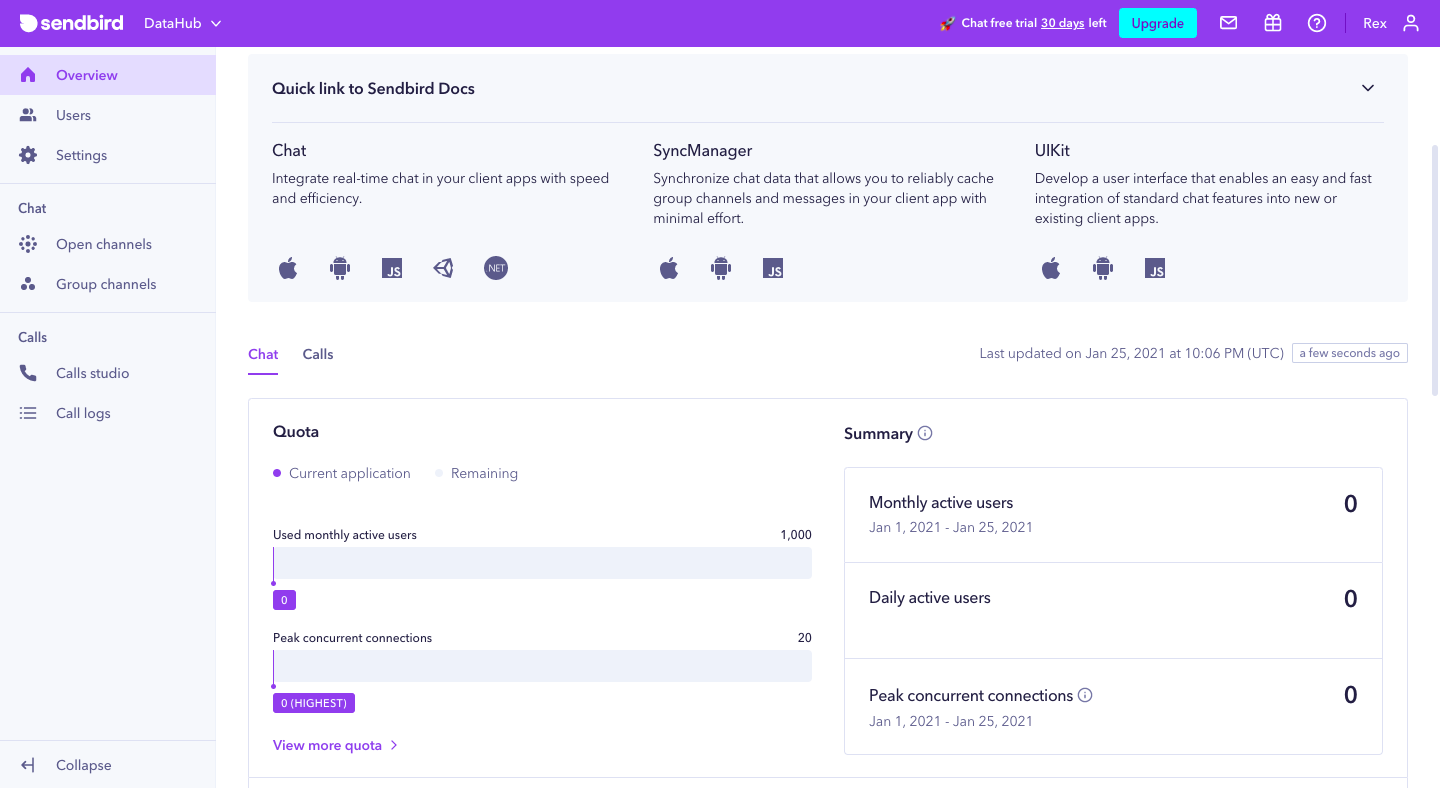
Task: Go to Overview in the sidebar
Action: 107,75
